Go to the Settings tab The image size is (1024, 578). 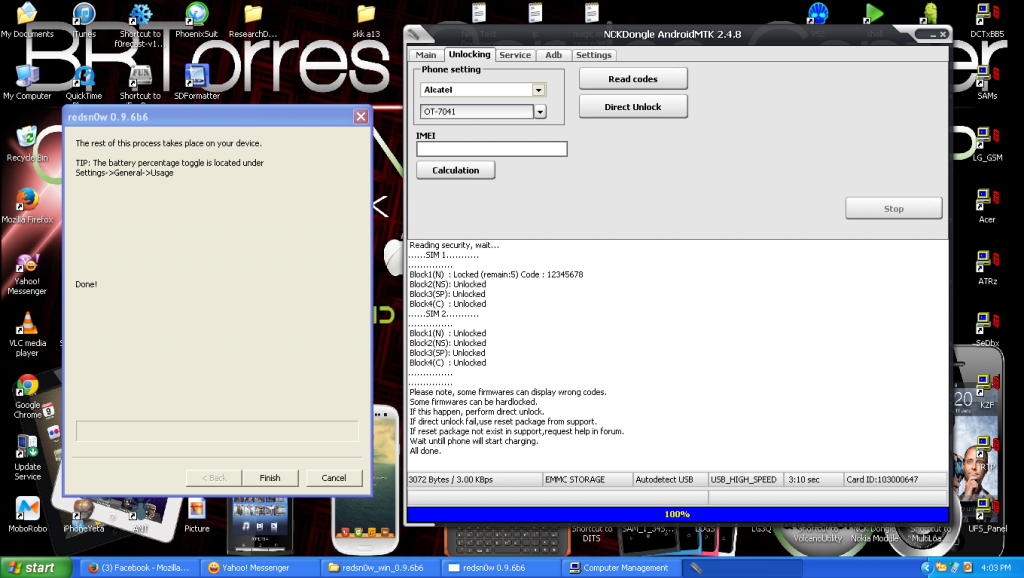click(x=593, y=55)
